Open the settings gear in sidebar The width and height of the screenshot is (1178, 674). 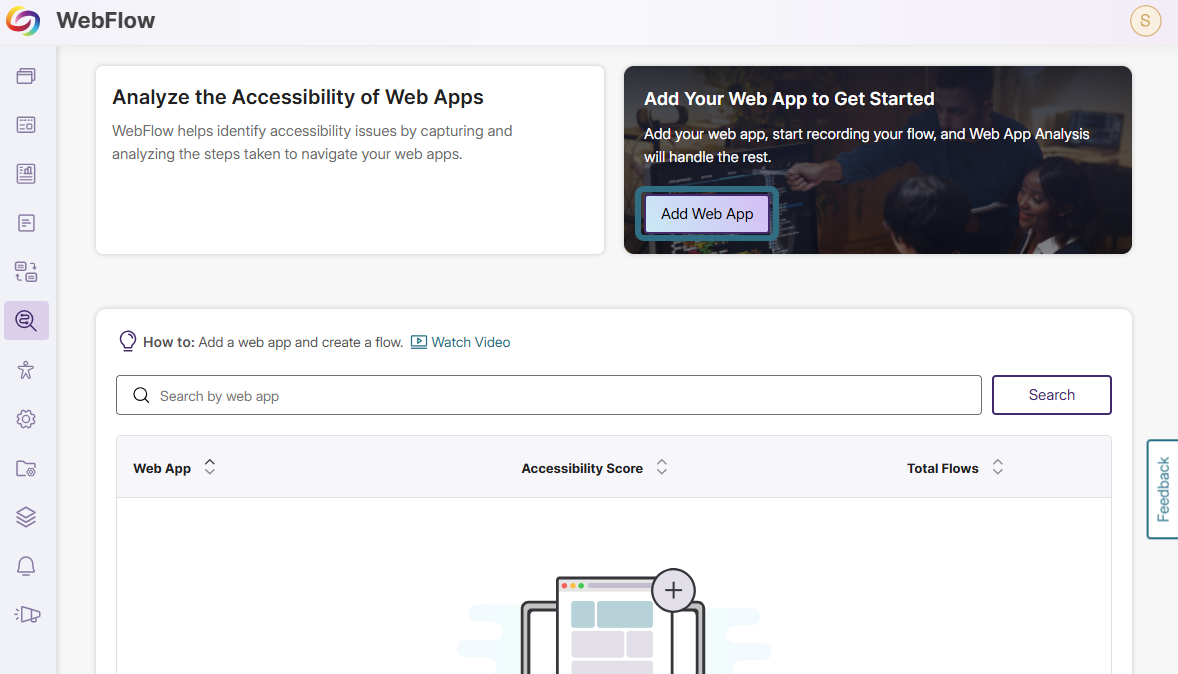[x=26, y=419]
